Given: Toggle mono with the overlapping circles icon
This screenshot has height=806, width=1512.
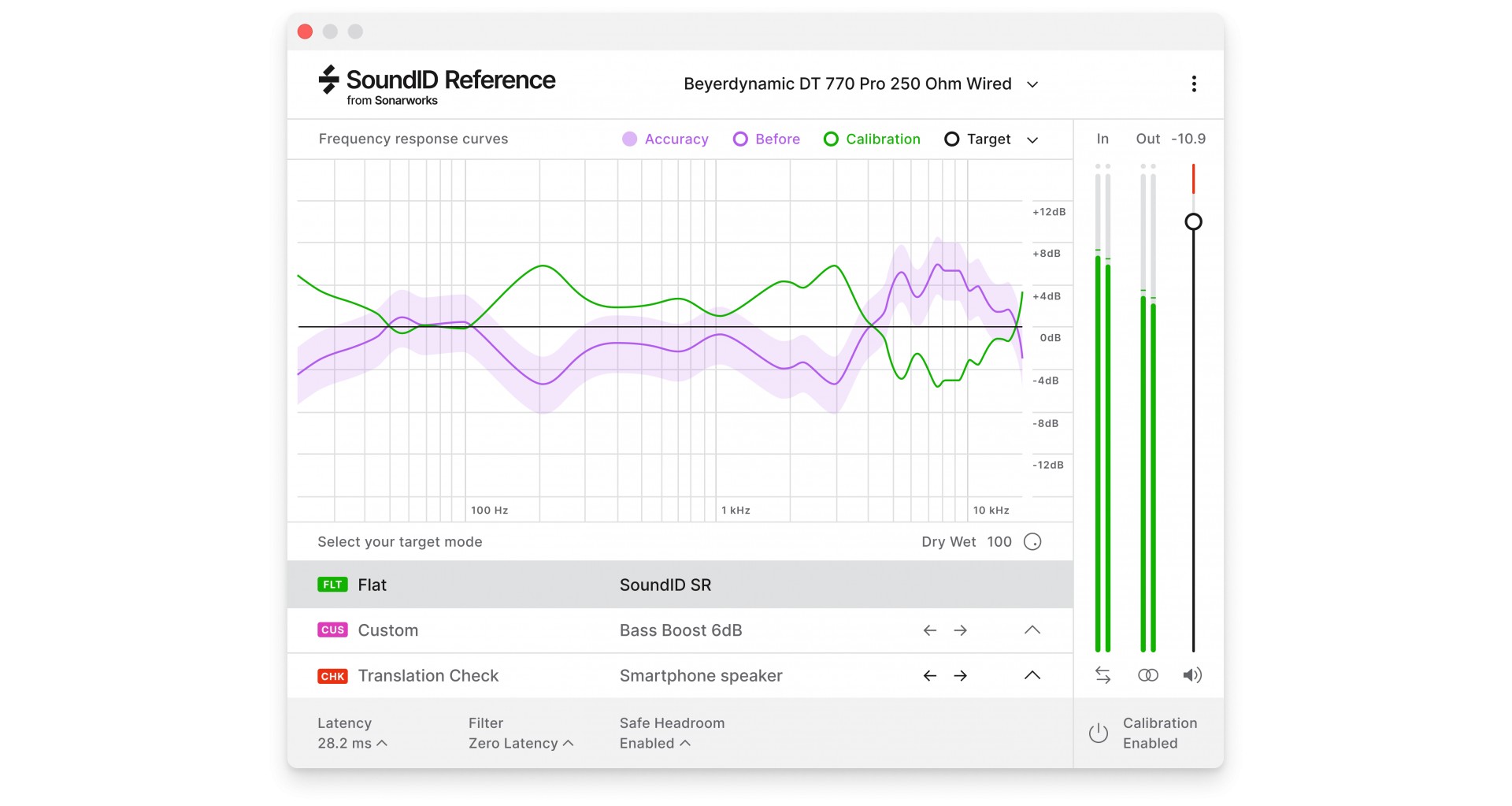Looking at the screenshot, I should point(1148,675).
